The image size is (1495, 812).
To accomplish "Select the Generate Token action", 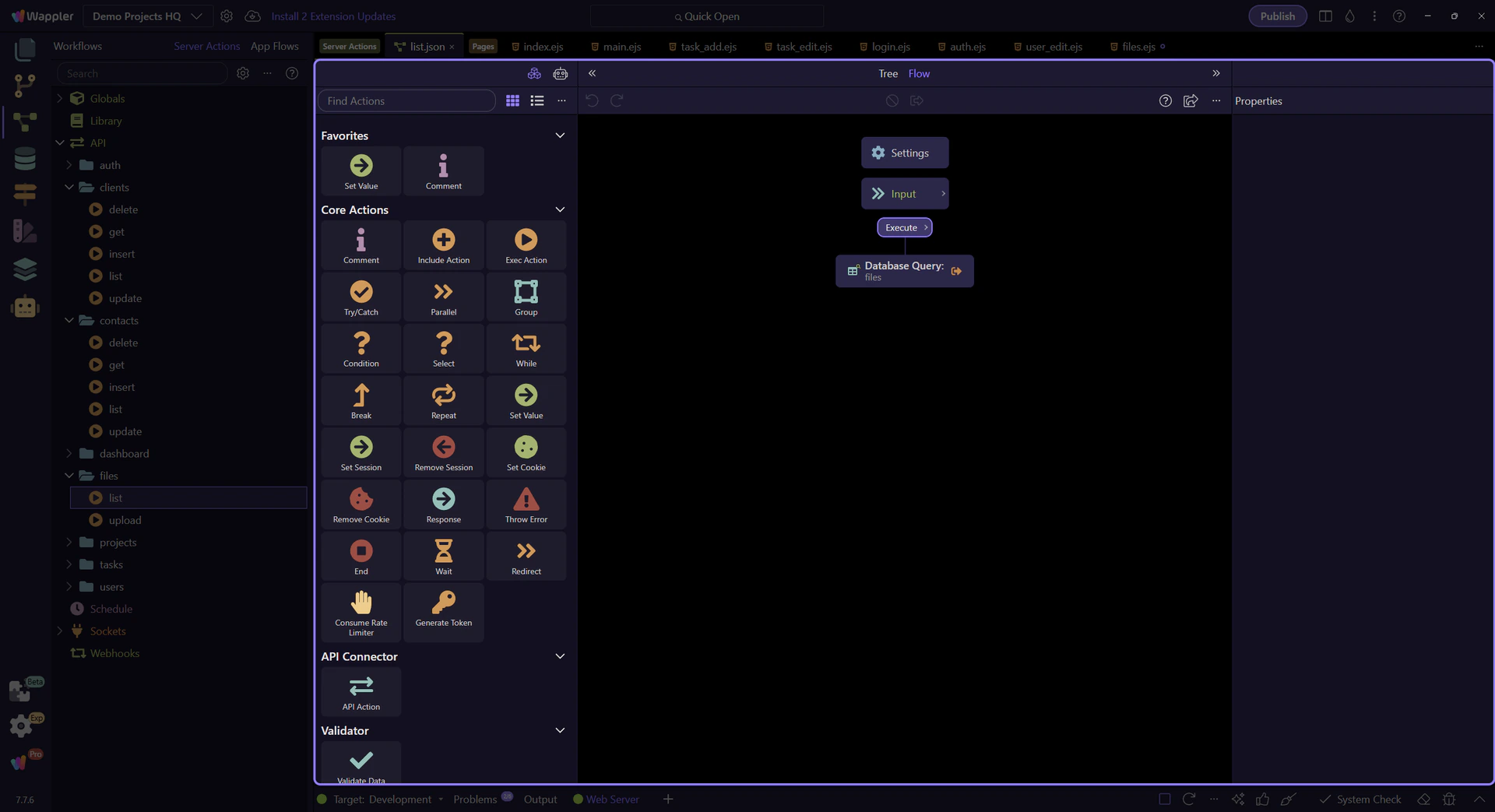I will pos(443,607).
